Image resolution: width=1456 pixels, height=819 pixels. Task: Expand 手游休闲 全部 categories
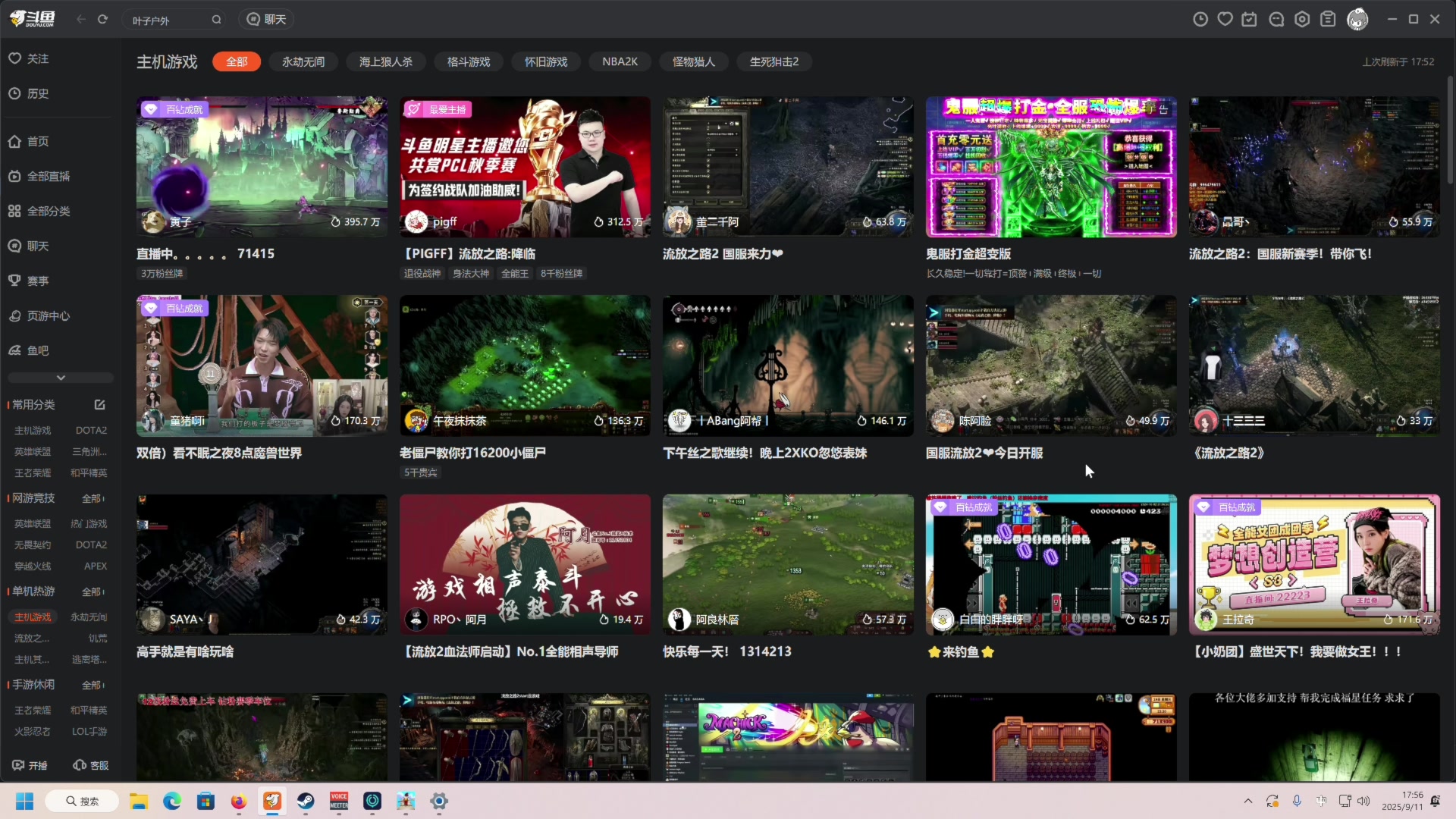pyautogui.click(x=93, y=685)
